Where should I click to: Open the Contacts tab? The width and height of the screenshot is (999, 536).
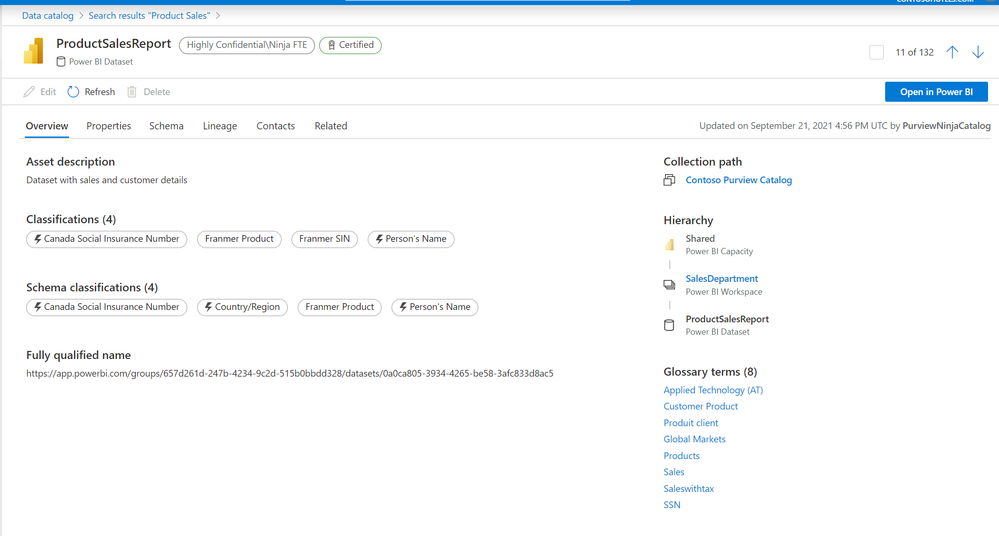[276, 126]
